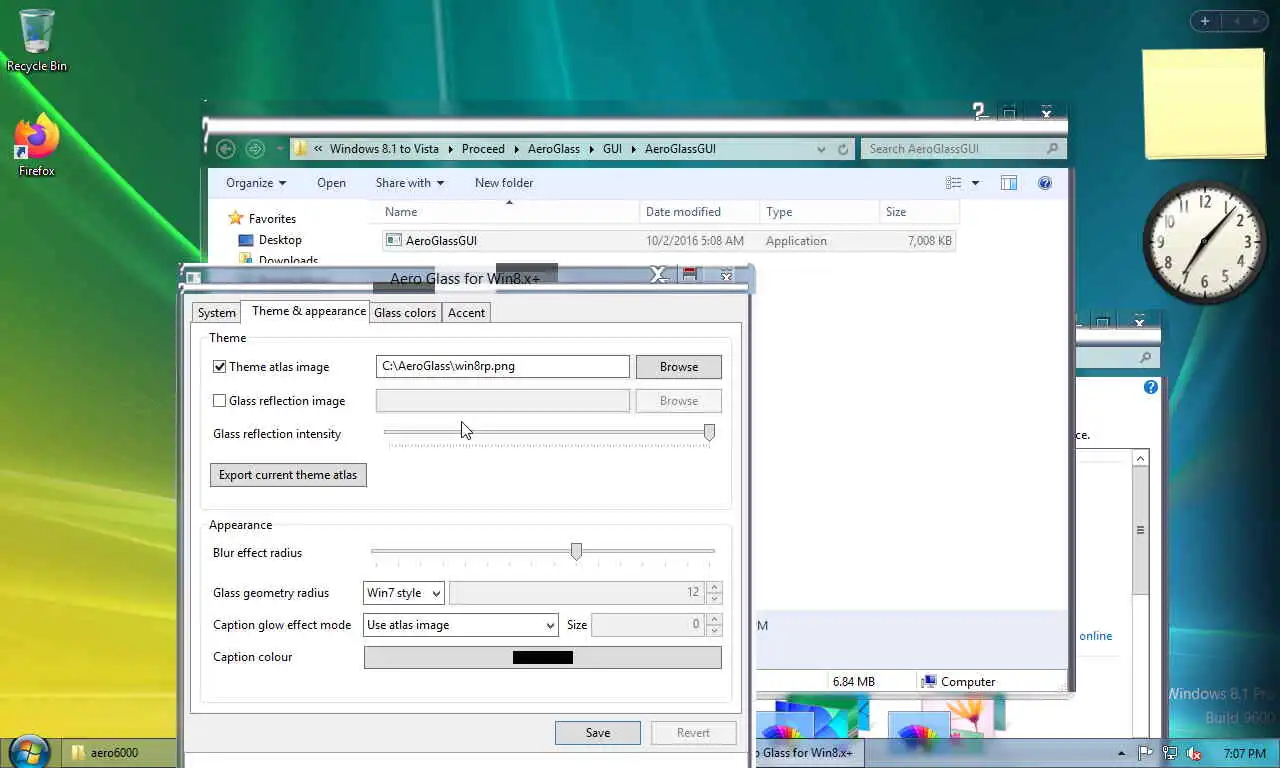Screen dimensions: 1280x768
Task: Open the Caption glow effect mode dropdown
Action: (x=460, y=625)
